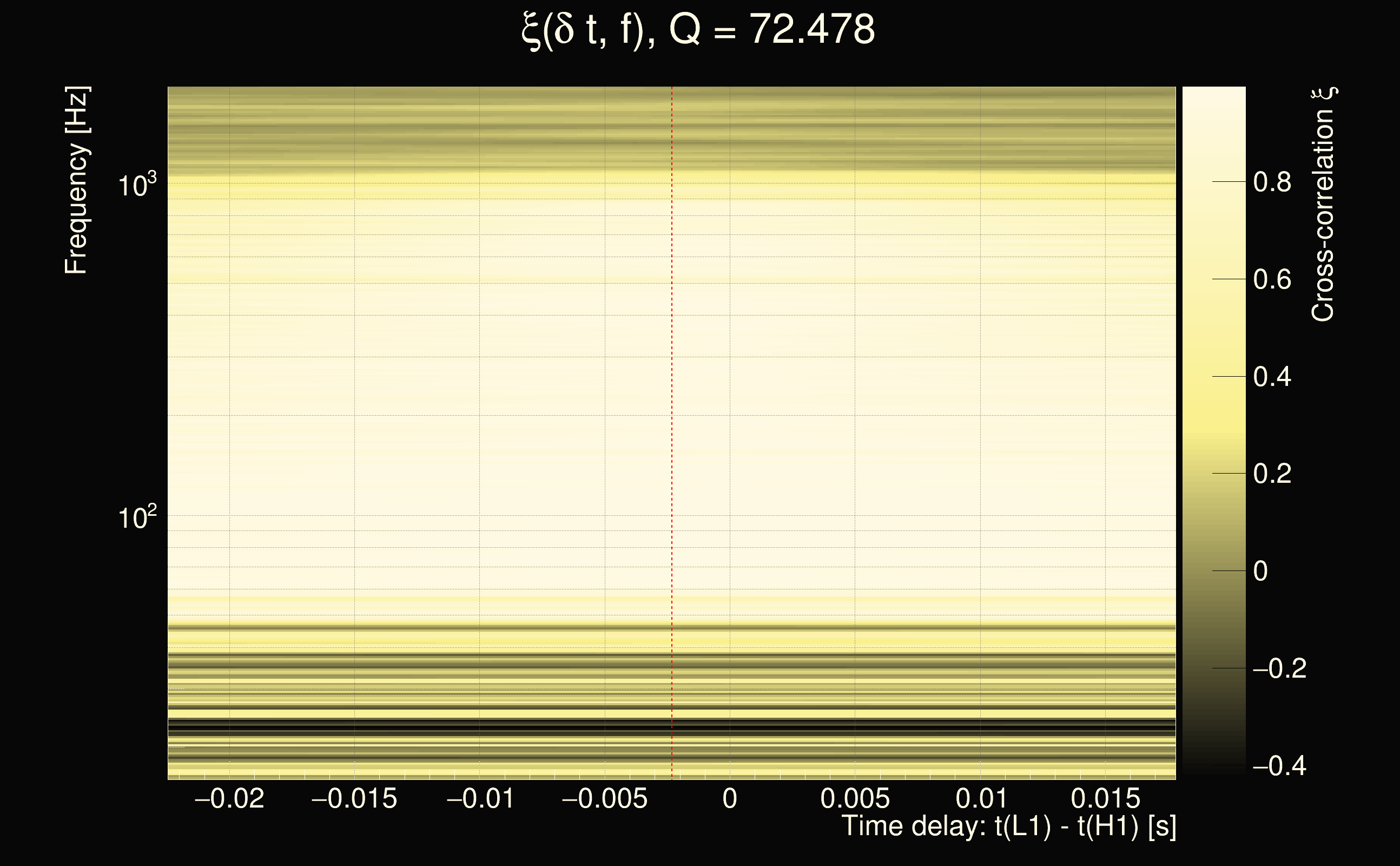The image size is (1400, 866).
Task: Click the dark bottom of the colorbar near –0.4
Action: pos(1213,765)
